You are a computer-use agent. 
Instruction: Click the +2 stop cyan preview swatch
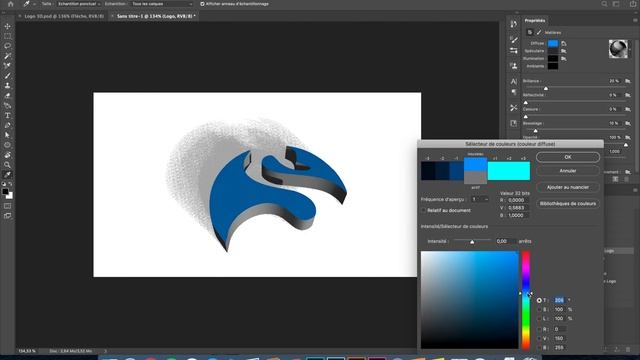coord(509,171)
